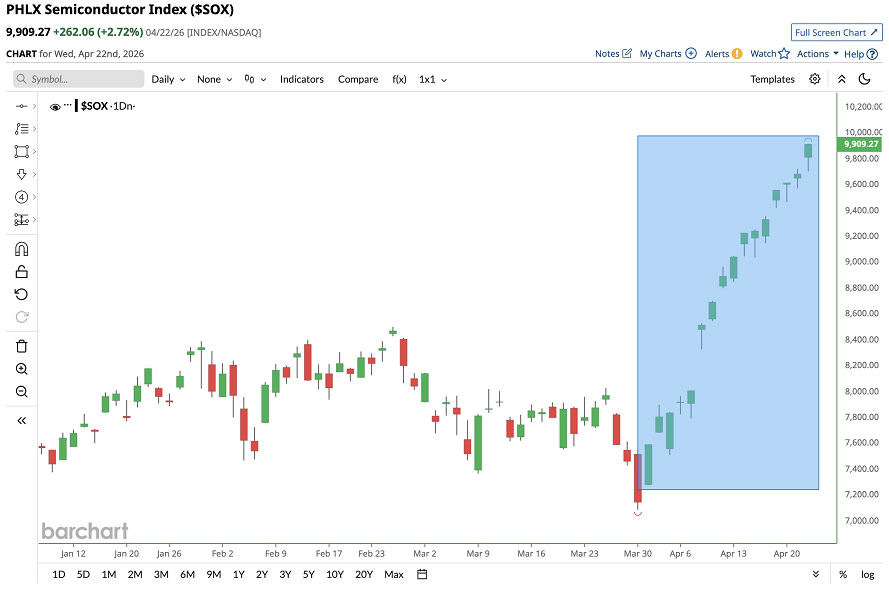Toggle dark mode moon icon
889x590 pixels.
(865, 79)
